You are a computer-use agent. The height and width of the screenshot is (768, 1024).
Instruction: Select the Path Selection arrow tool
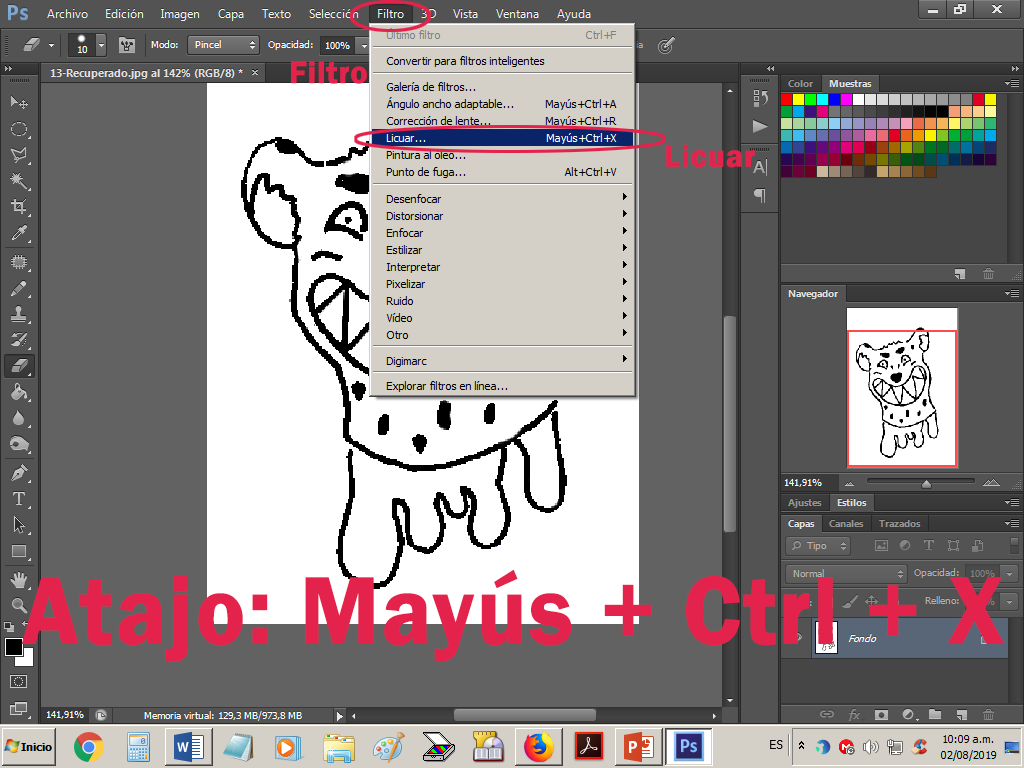coord(19,525)
